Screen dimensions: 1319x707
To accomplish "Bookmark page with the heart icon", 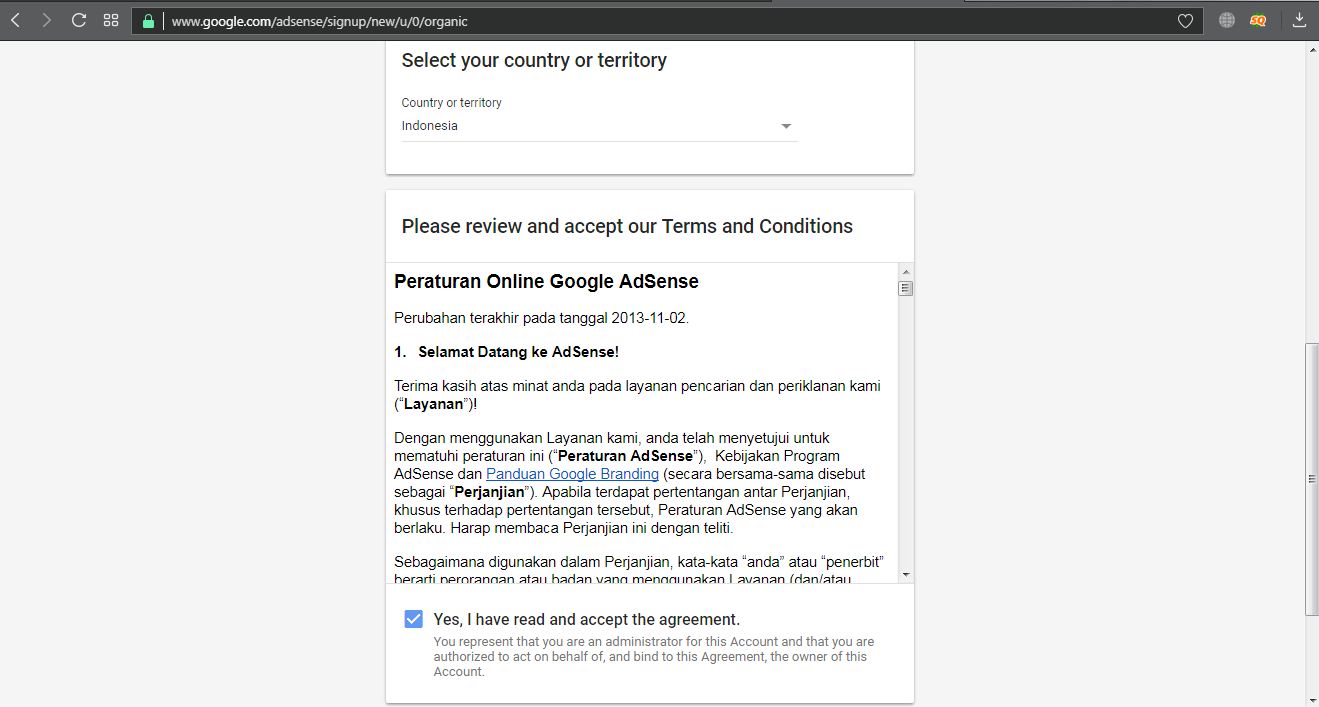I will [x=1185, y=21].
